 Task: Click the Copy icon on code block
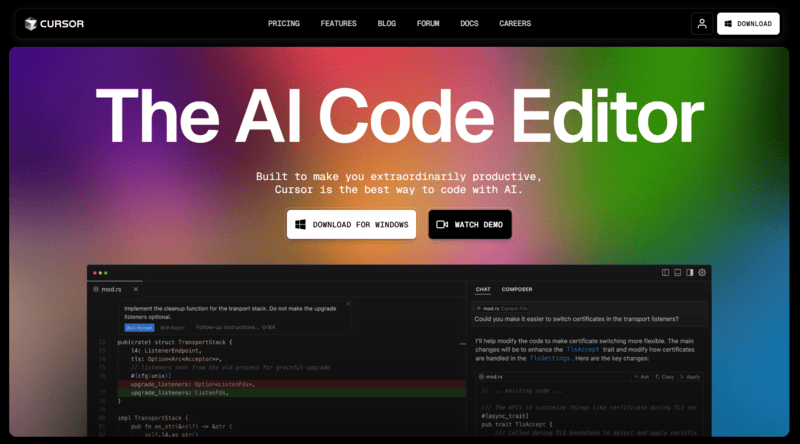[664, 377]
